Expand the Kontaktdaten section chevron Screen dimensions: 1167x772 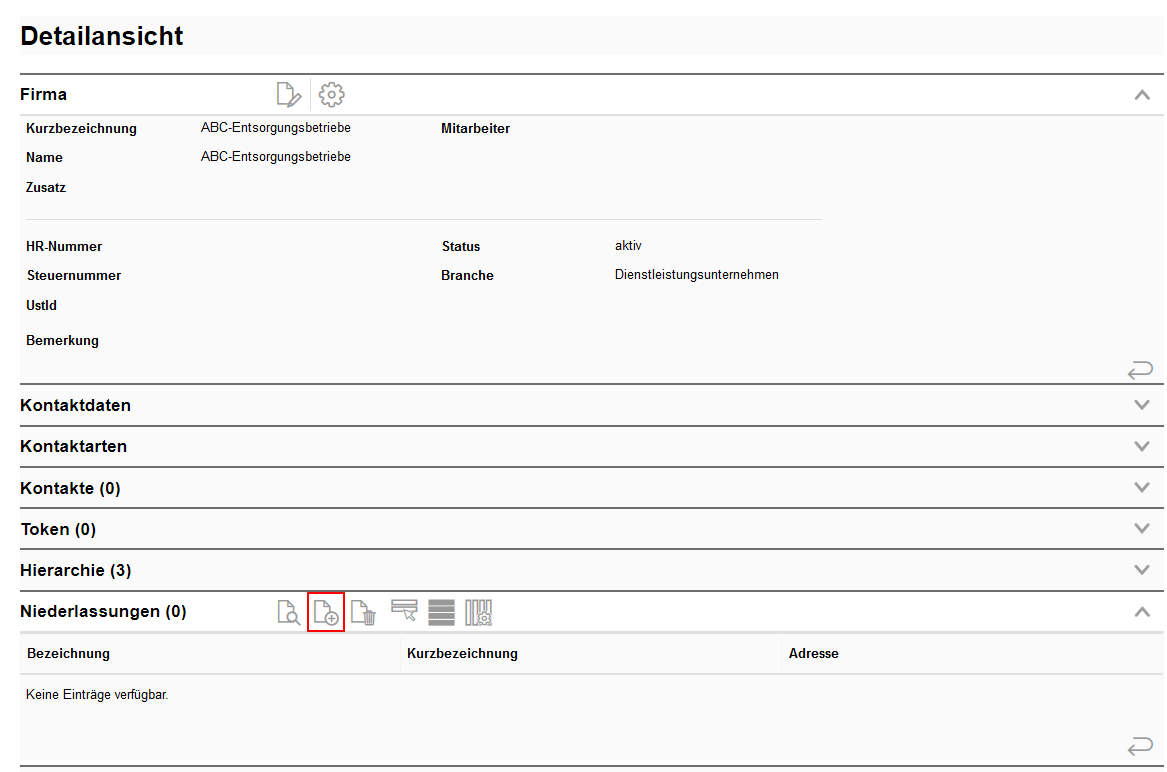tap(1142, 405)
